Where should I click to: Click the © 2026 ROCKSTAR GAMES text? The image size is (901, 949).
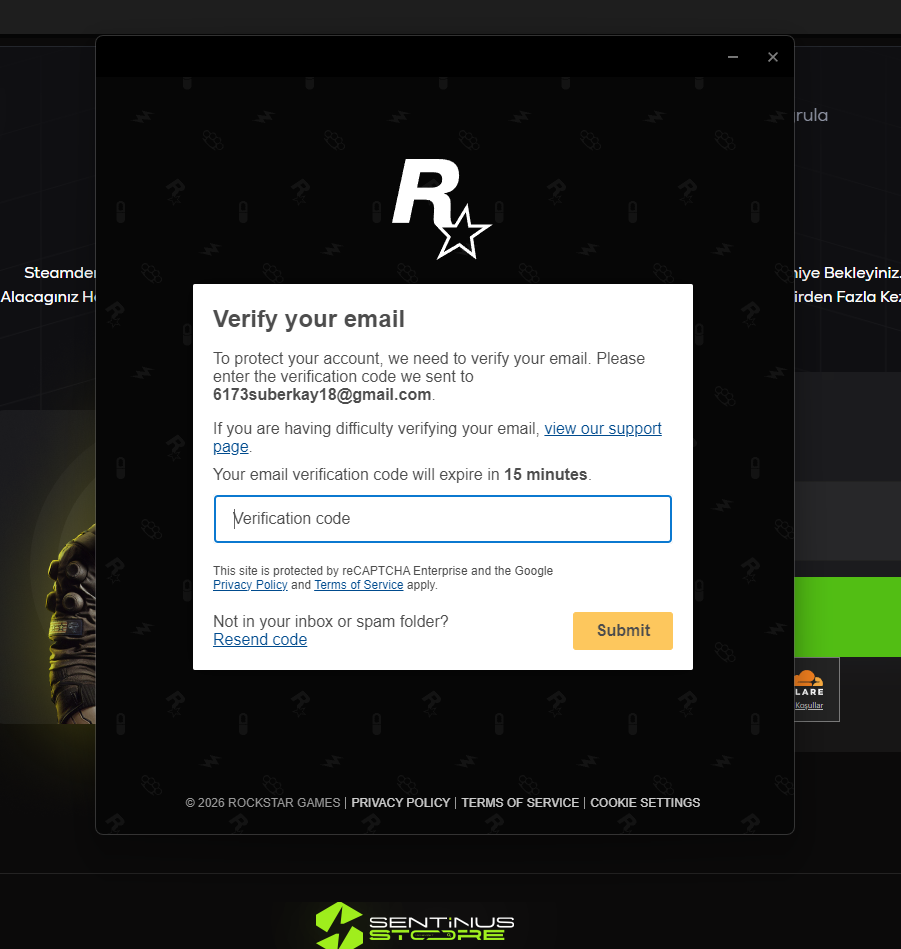[x=263, y=803]
